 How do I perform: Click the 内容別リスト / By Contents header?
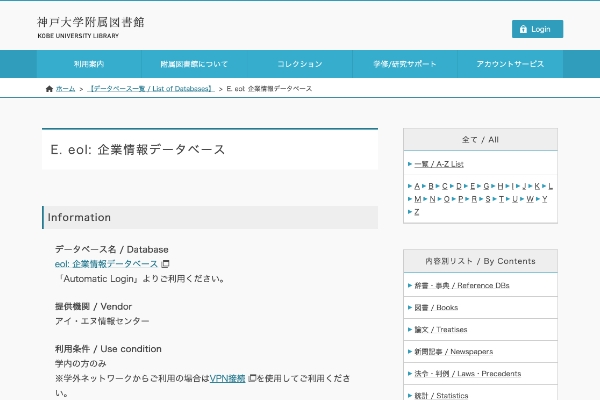point(480,261)
